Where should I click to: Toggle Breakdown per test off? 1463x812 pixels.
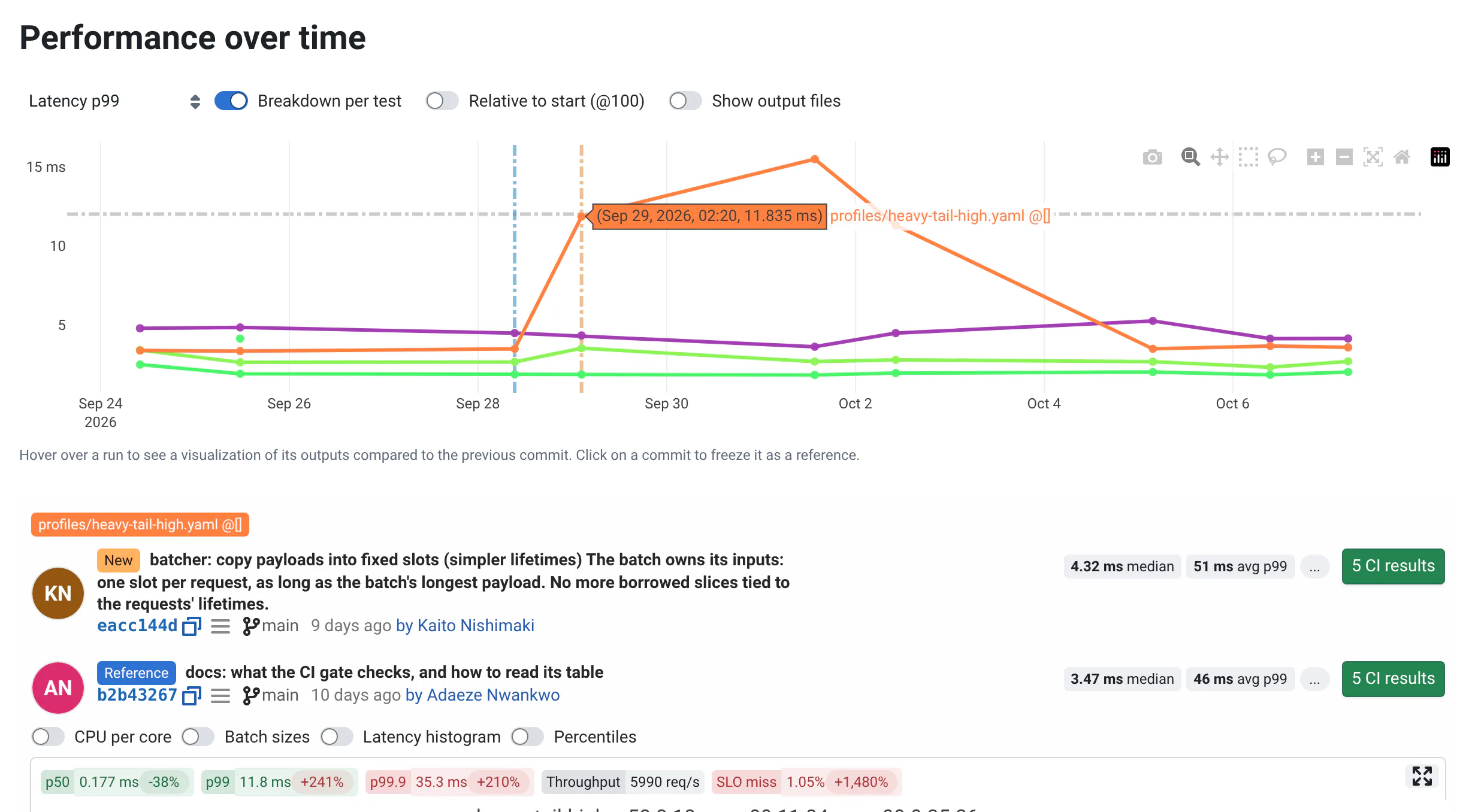click(231, 101)
